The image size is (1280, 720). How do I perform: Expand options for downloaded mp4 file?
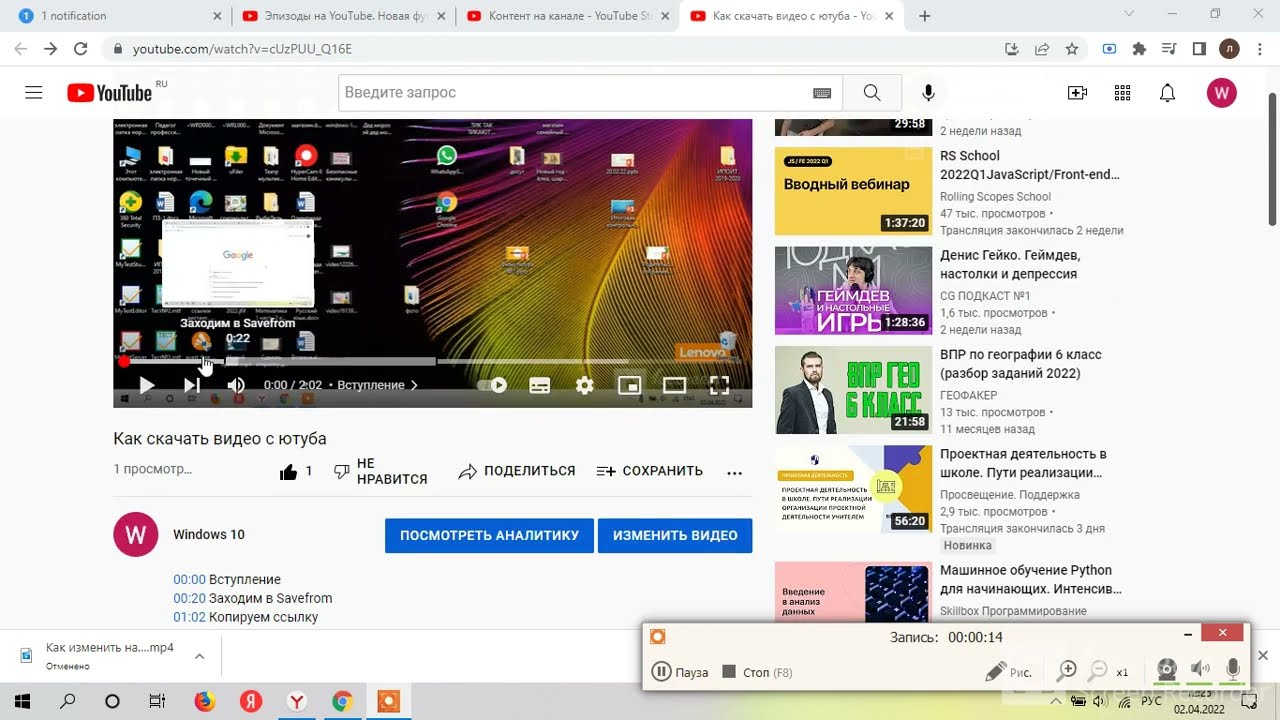[x=199, y=656]
